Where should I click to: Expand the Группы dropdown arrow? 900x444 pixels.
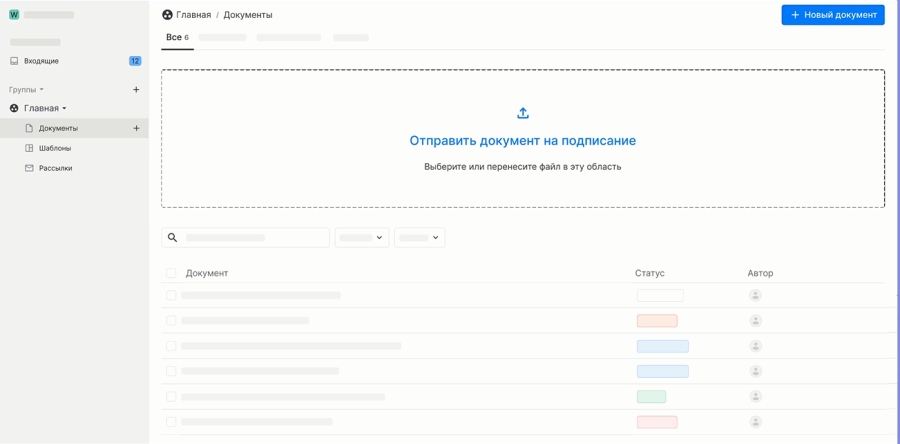[41, 90]
